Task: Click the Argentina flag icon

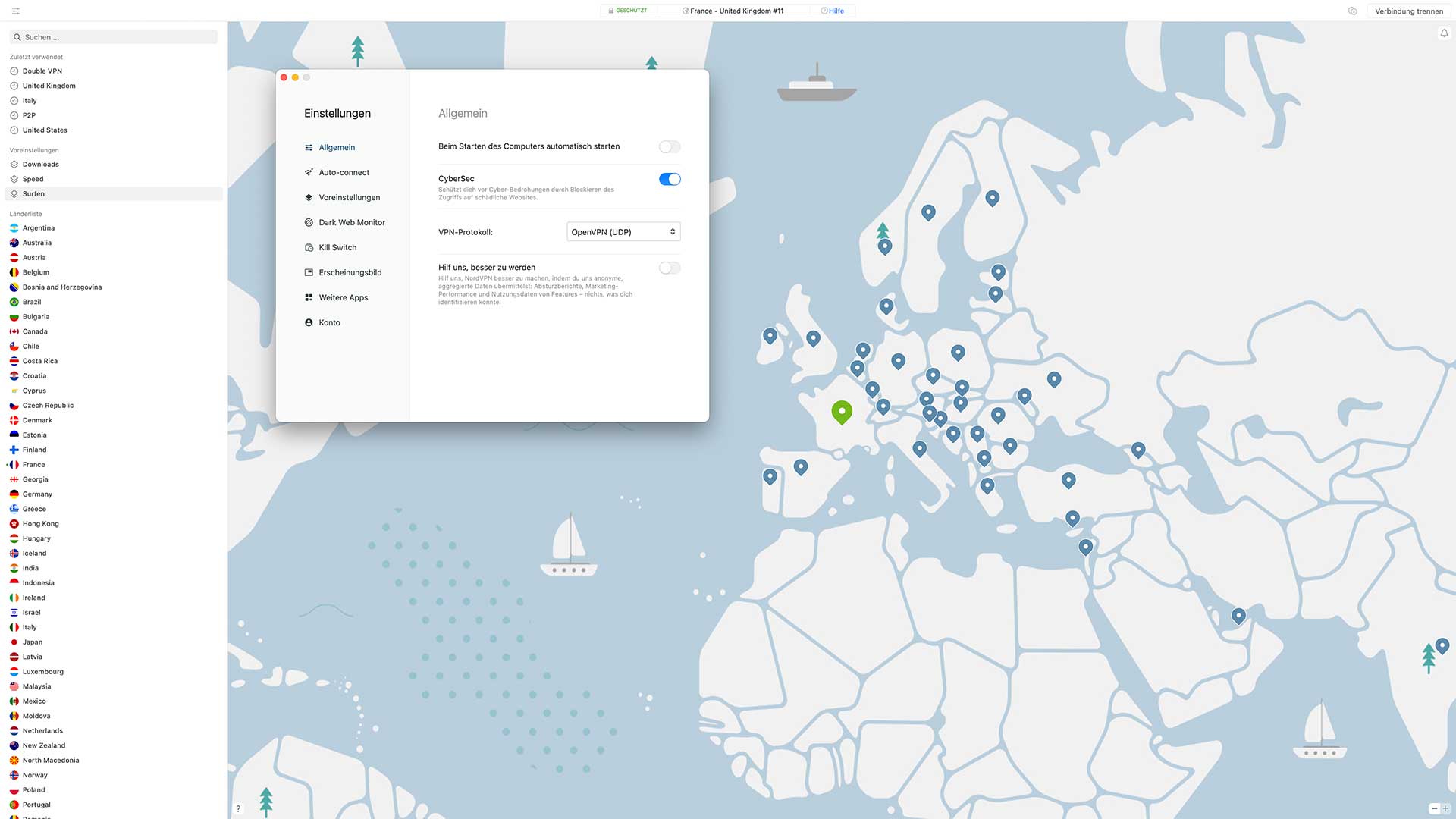Action: pos(14,228)
